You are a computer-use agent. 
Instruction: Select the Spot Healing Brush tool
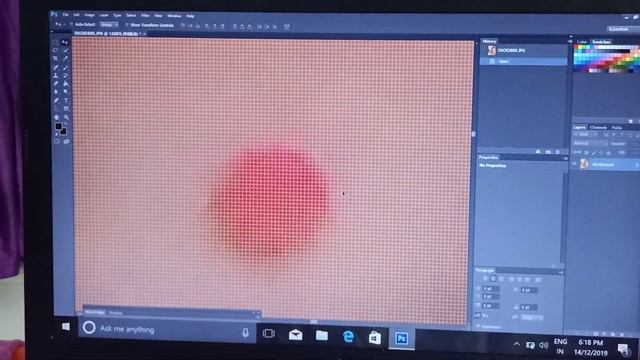[x=56, y=67]
